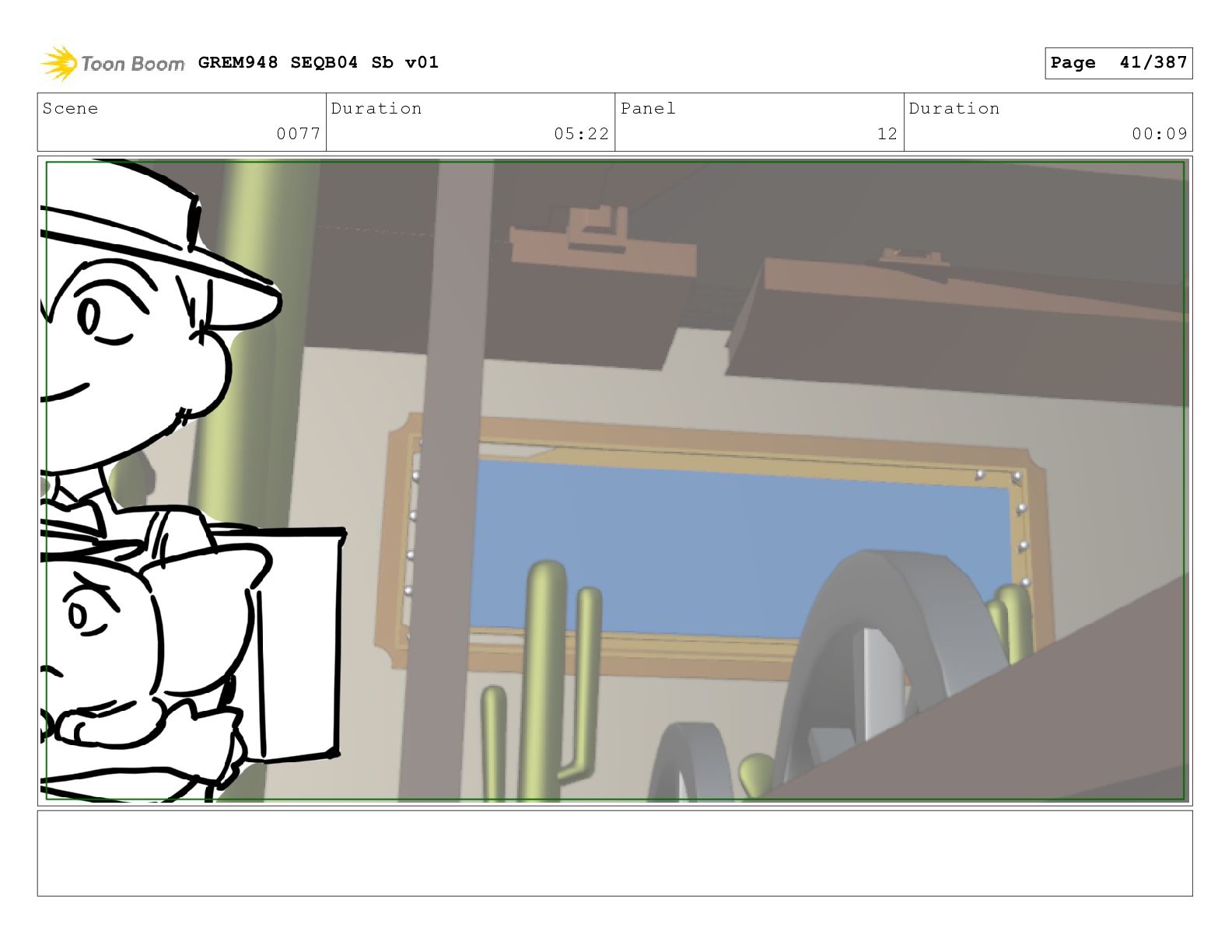
Task: Select the Panel label
Action: coord(648,108)
